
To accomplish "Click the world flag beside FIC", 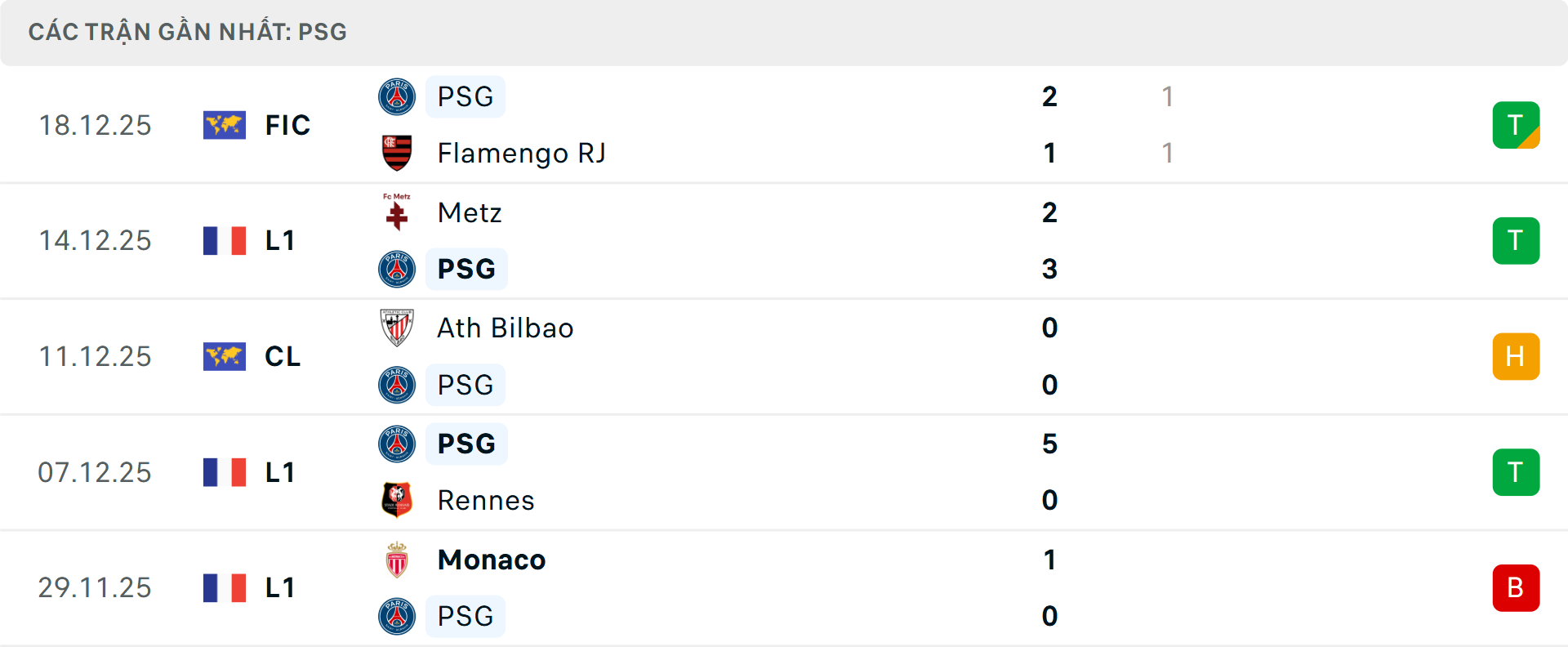I will [225, 125].
